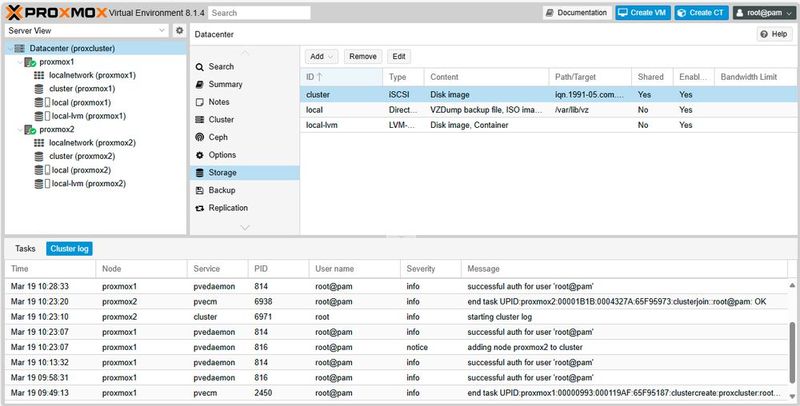The image size is (800, 406).
Task: Click the Create CT button
Action: coord(702,13)
